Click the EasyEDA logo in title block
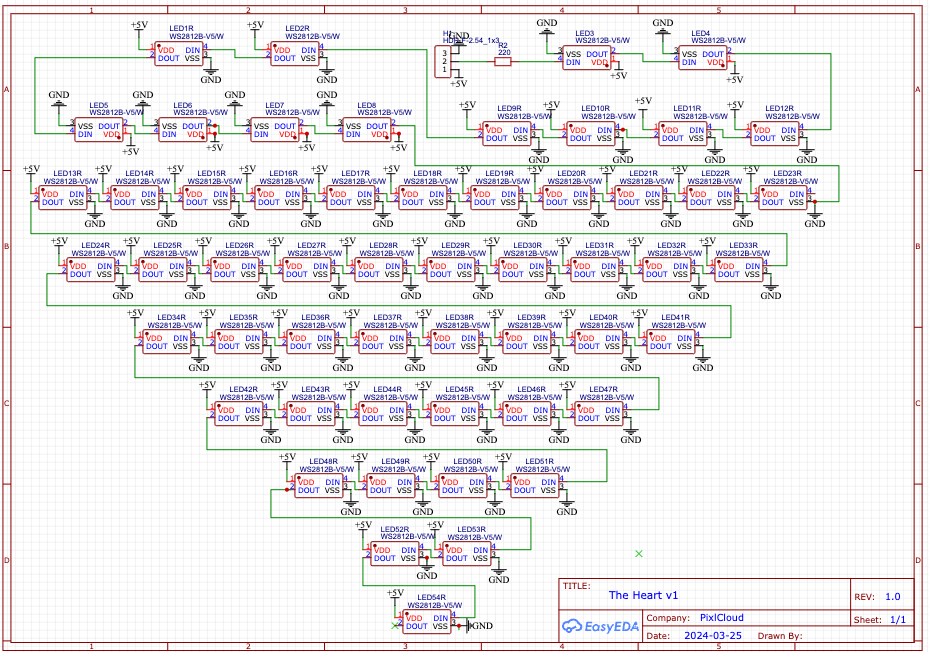 point(600,626)
